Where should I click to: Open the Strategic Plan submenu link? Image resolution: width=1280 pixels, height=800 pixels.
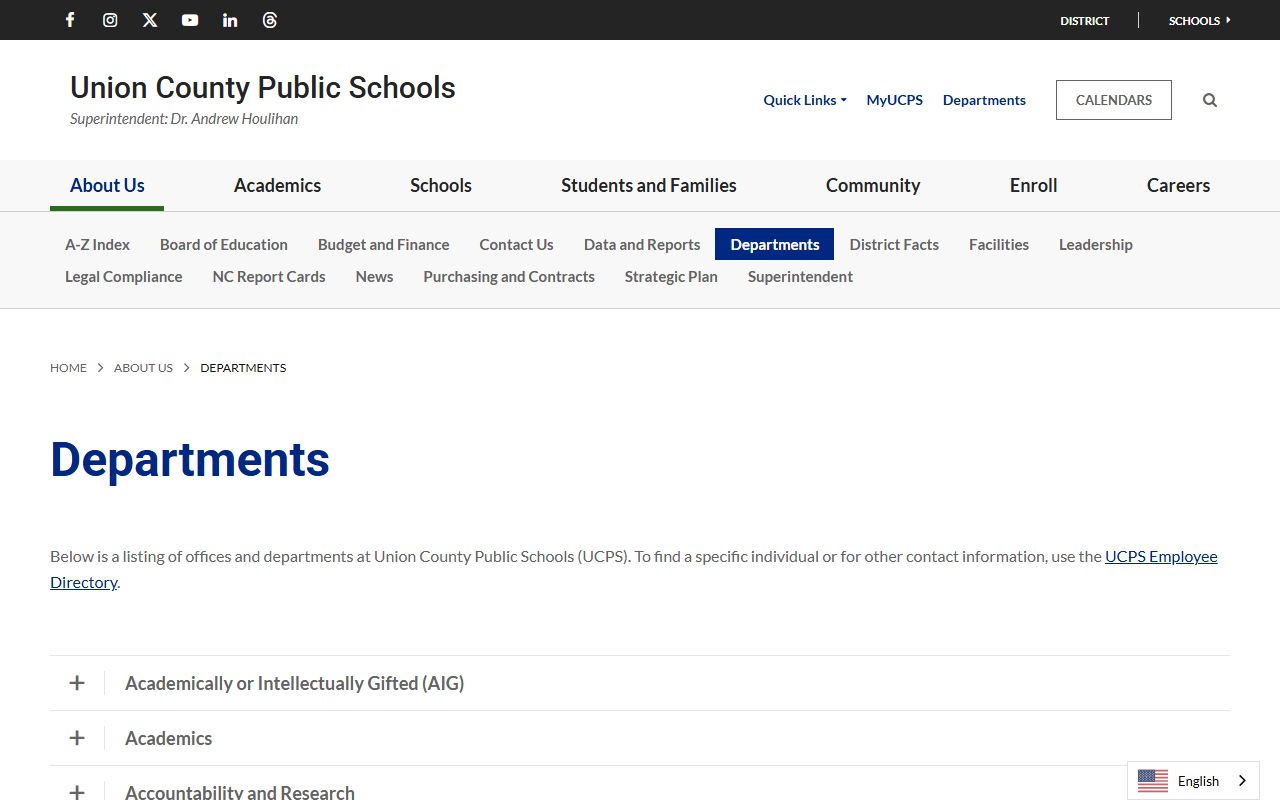[x=671, y=276]
